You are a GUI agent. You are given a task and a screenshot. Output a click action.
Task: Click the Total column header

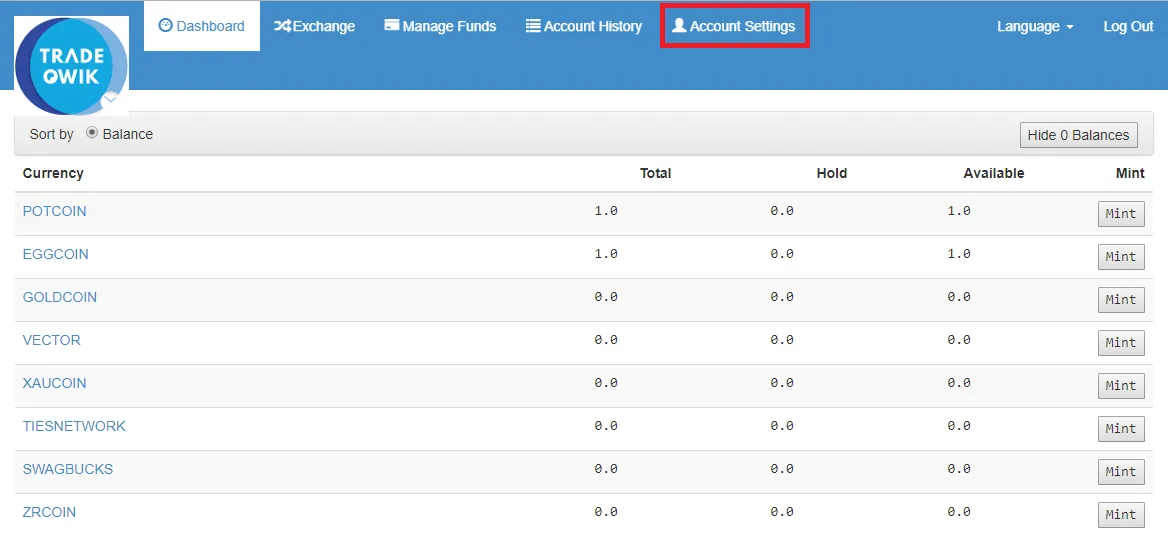[x=656, y=173]
